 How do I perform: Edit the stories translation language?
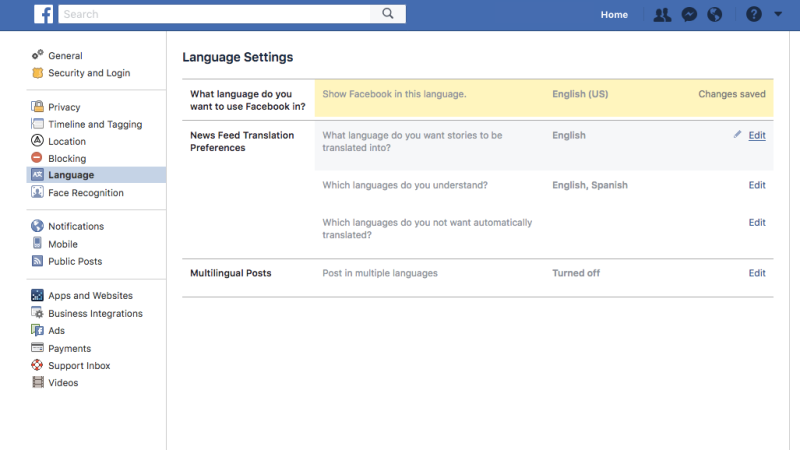[757, 135]
